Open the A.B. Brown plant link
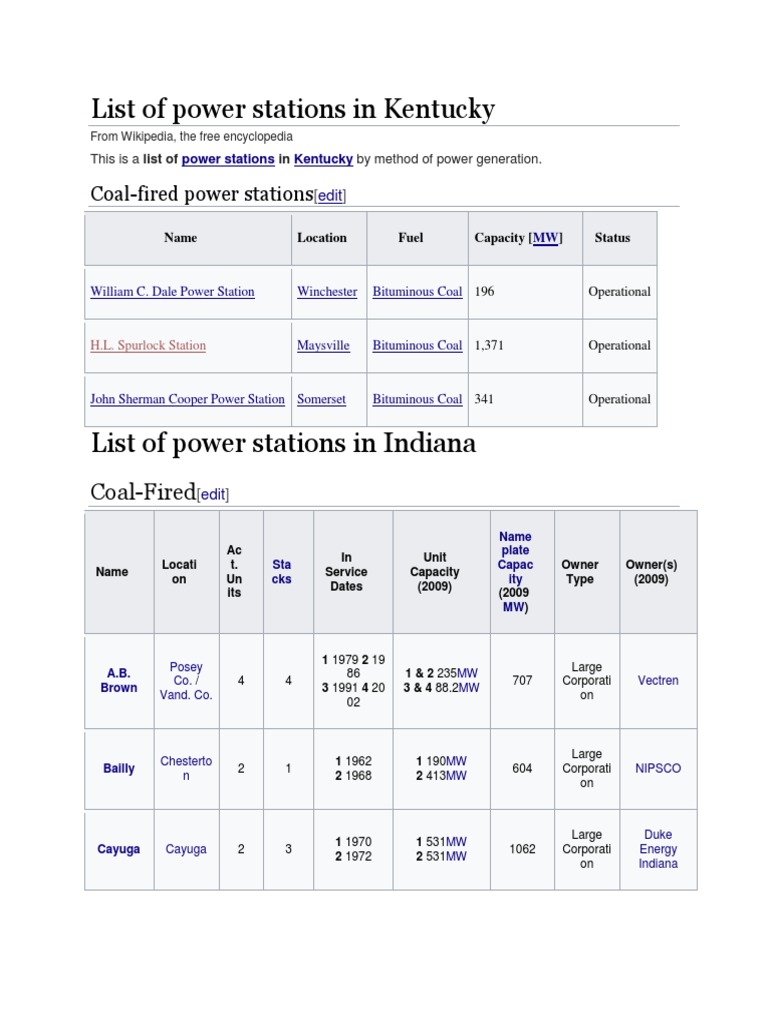Image resolution: width=768 pixels, height=1024 pixels. [x=119, y=680]
